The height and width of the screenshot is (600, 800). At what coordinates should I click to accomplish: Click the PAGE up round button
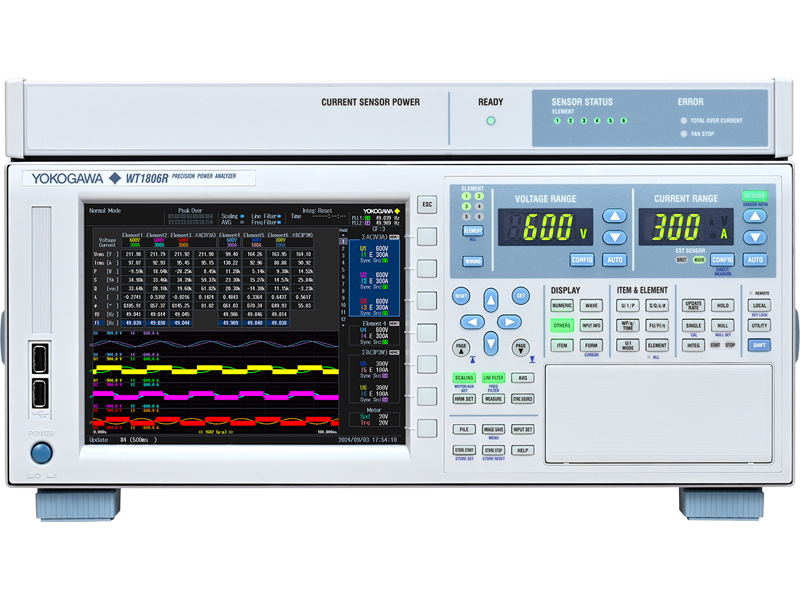coord(461,347)
